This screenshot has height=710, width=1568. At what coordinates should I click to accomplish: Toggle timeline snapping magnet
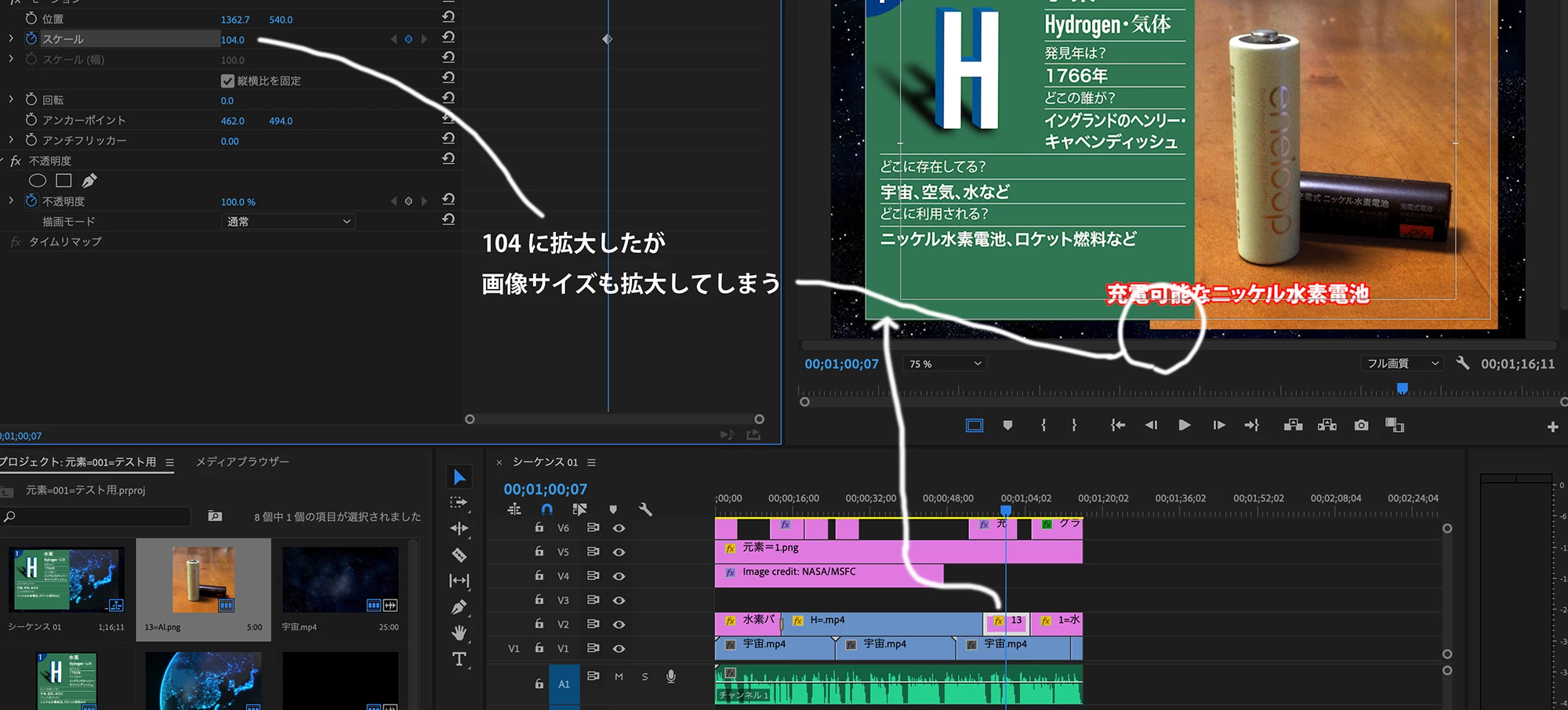(546, 509)
